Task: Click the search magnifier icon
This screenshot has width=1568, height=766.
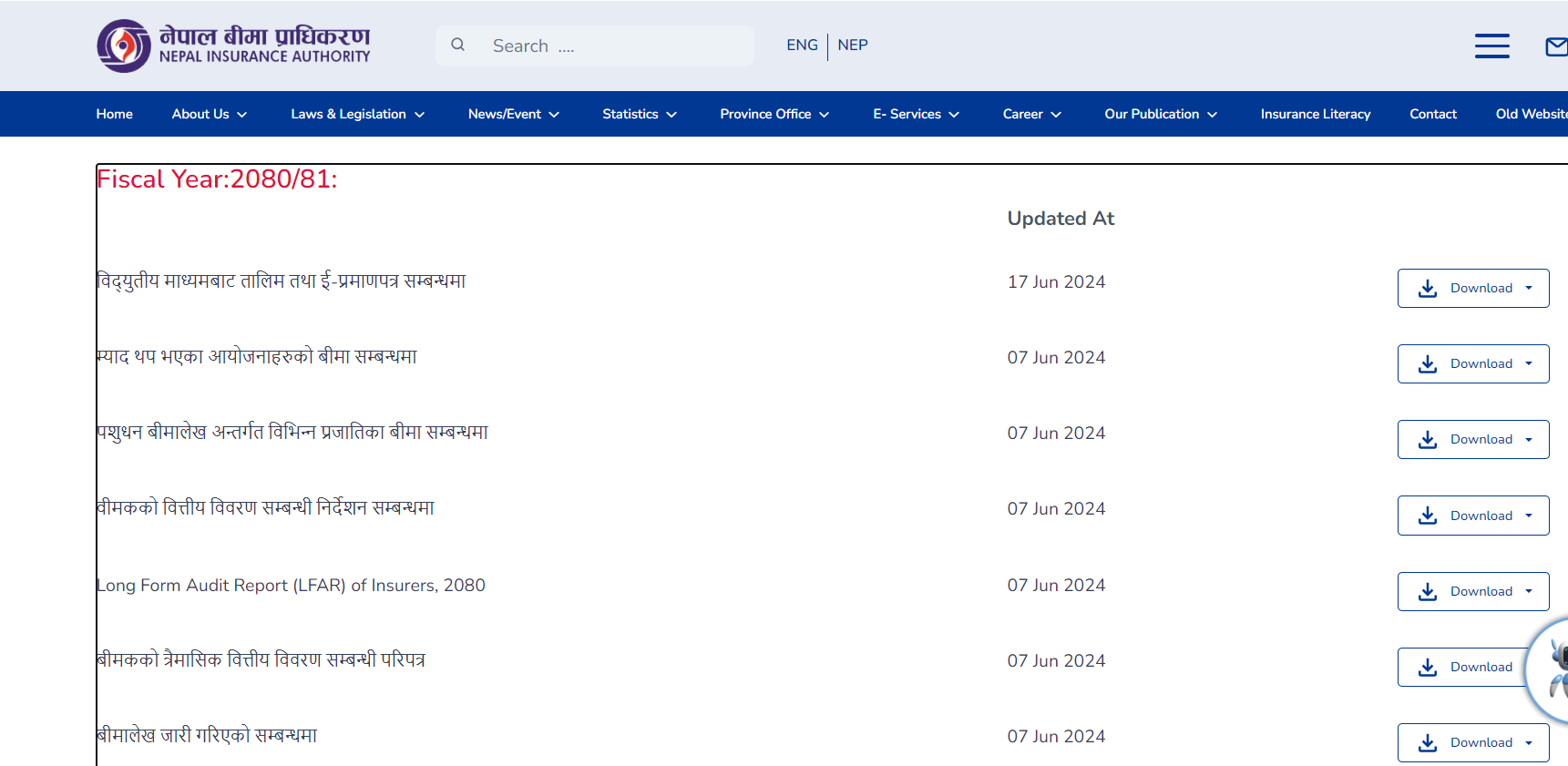Action: [x=458, y=45]
